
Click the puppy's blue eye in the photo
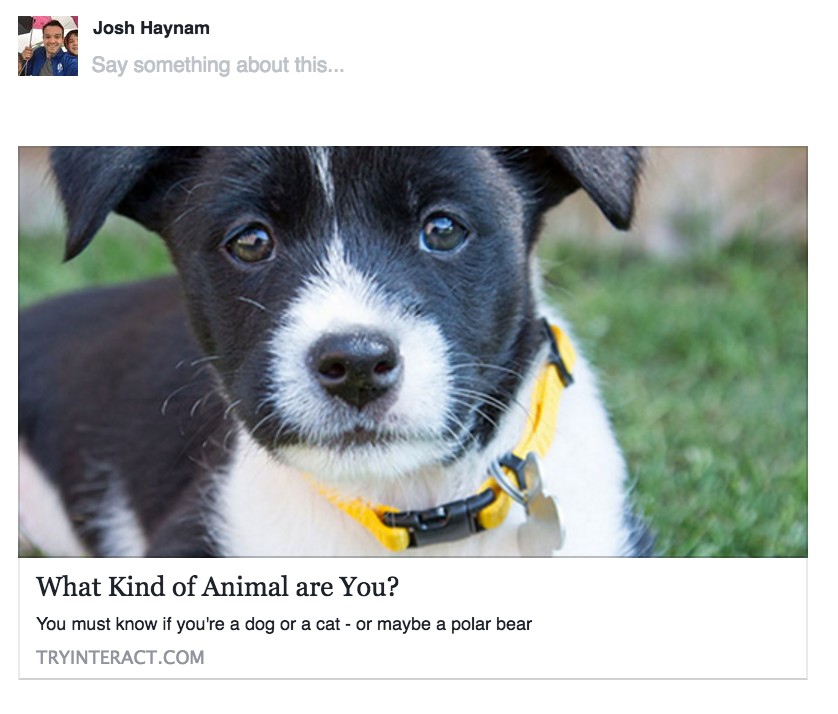click(x=444, y=234)
